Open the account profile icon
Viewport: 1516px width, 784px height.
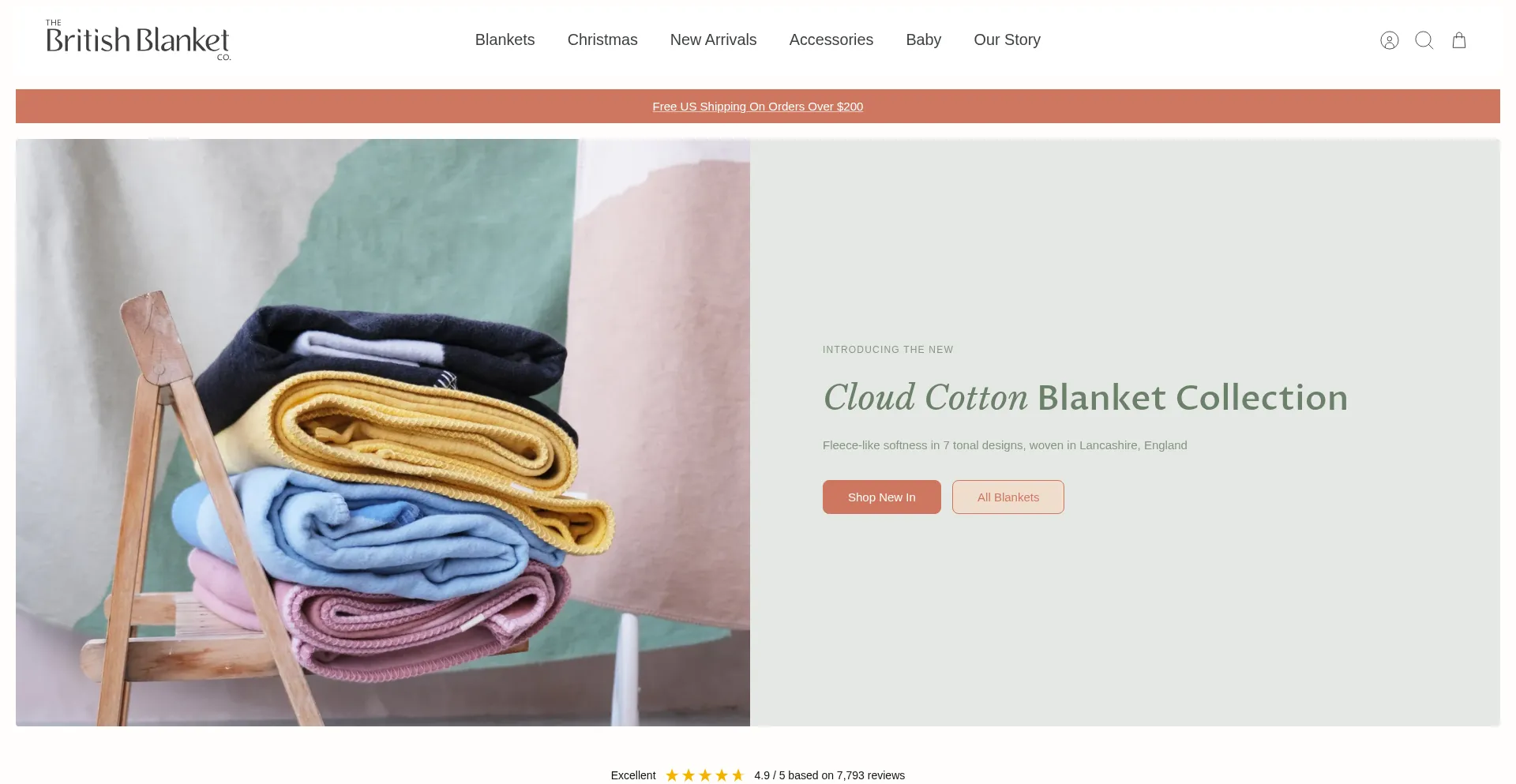(x=1389, y=40)
